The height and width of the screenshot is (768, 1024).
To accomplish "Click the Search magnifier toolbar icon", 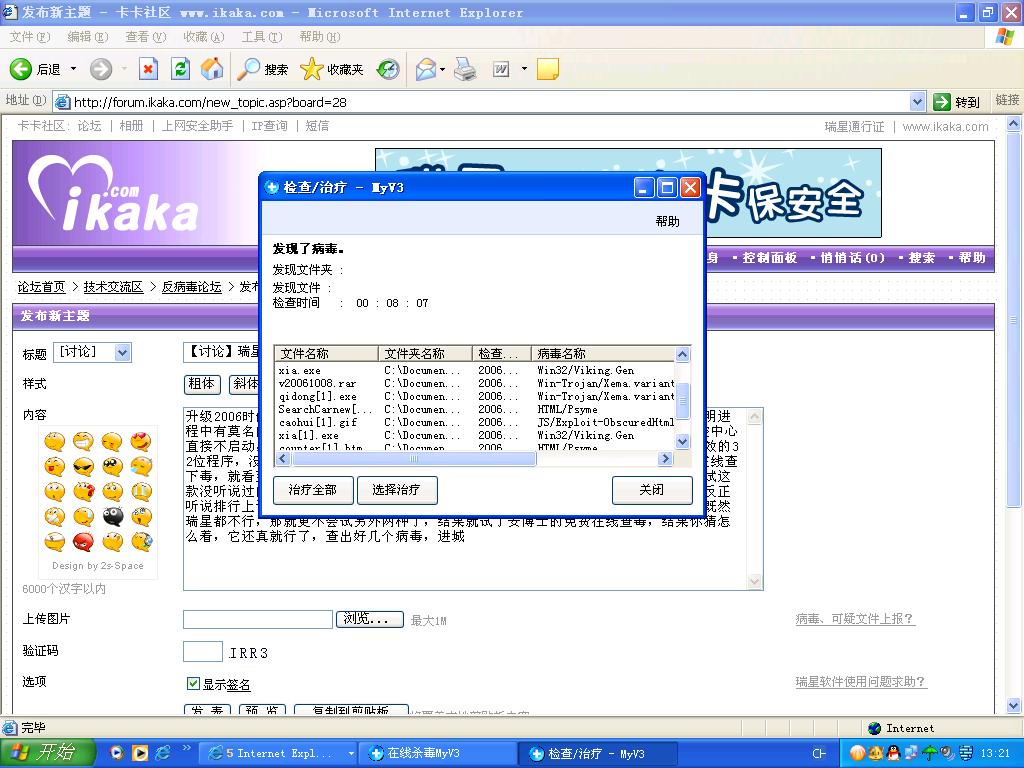I will [248, 69].
